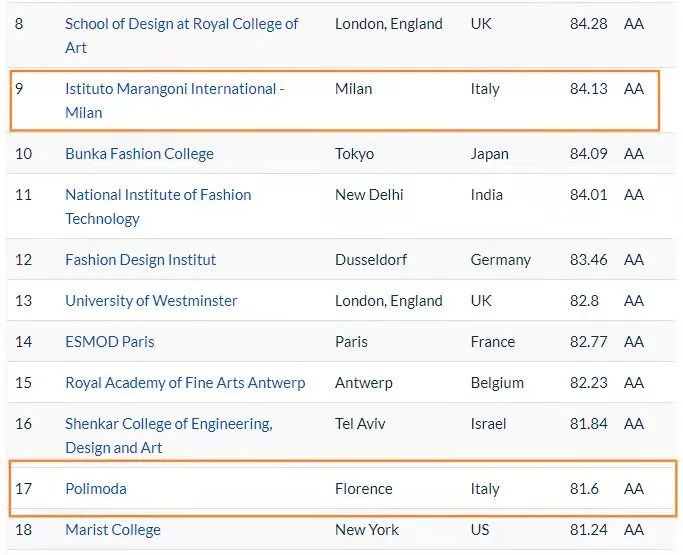The image size is (683, 555).
Task: Select the Belgium country cell
Action: pyautogui.click(x=497, y=383)
